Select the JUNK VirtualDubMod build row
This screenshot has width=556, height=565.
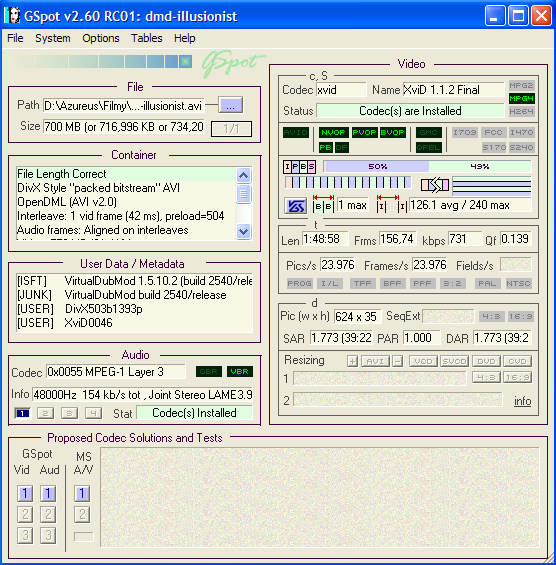coord(134,295)
